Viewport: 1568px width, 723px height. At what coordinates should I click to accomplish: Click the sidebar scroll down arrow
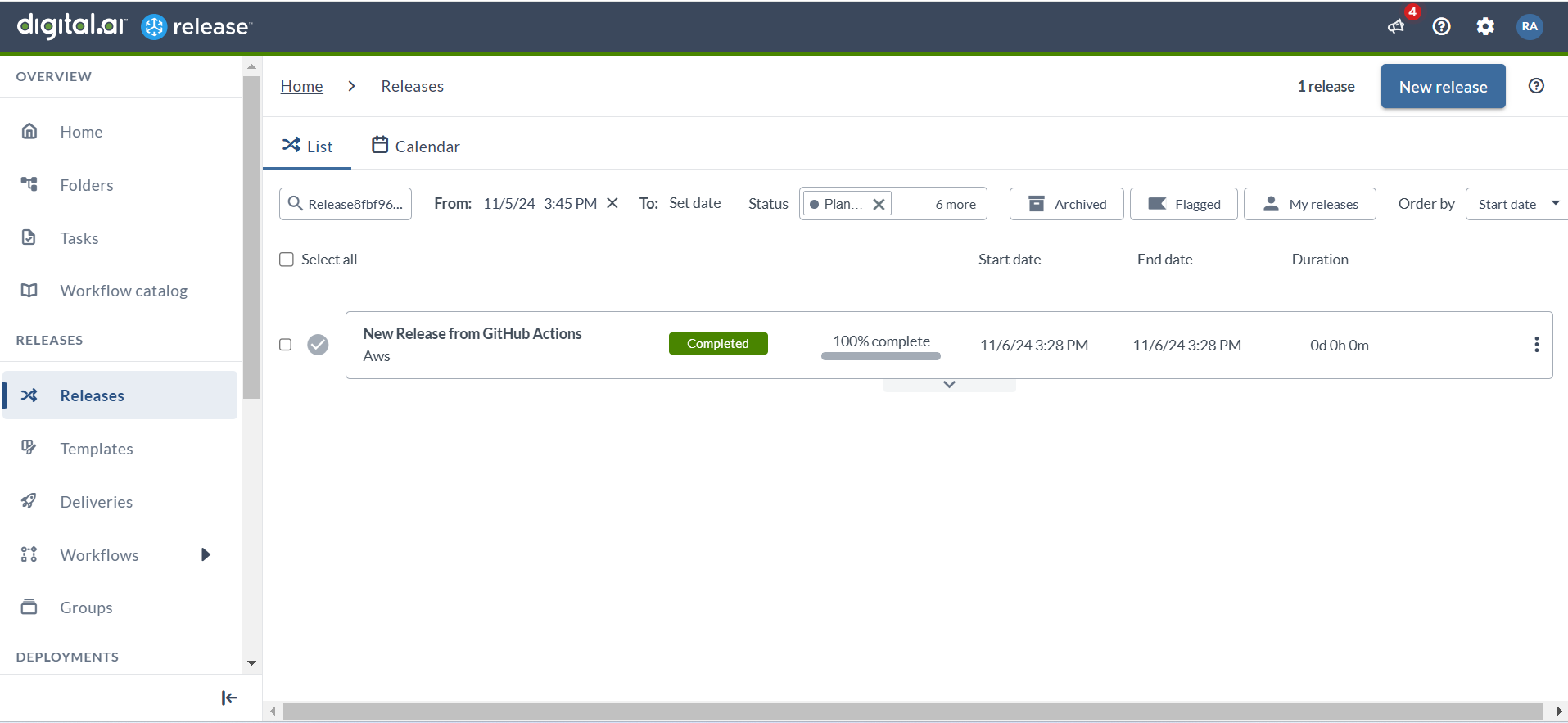tap(251, 663)
